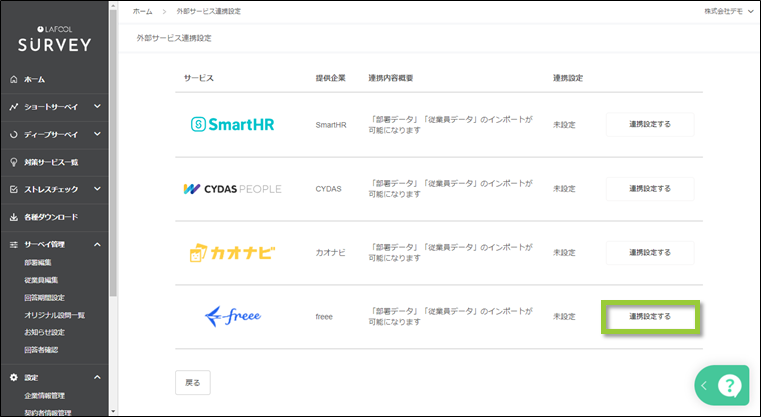Select オリジナル設問一覧 in the sidebar
Image resolution: width=761 pixels, height=417 pixels.
[x=55, y=315]
